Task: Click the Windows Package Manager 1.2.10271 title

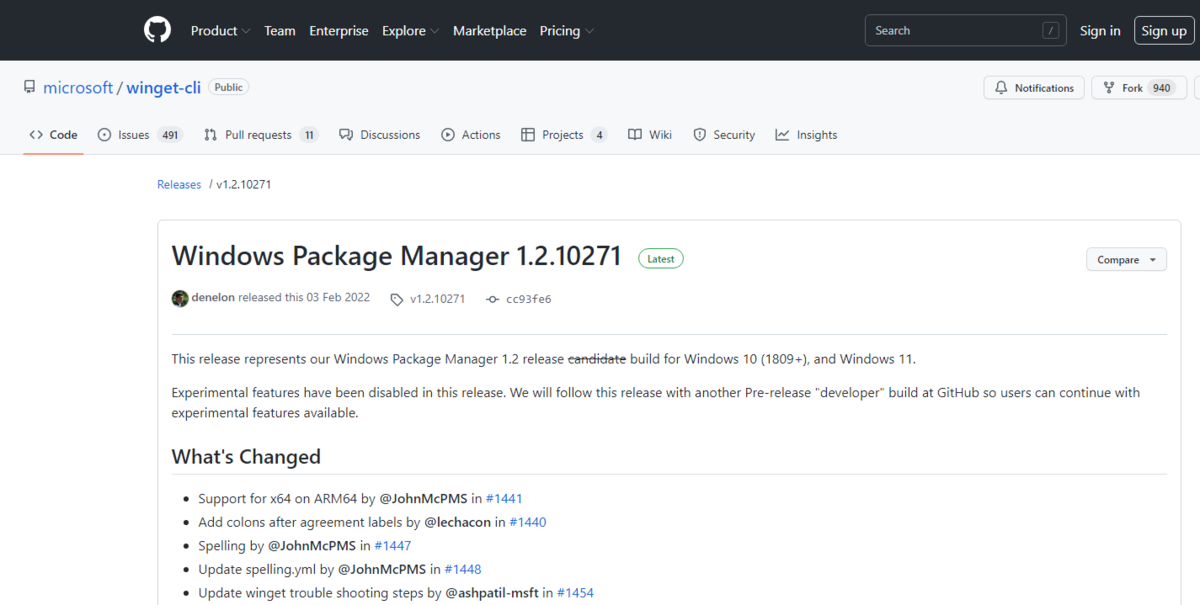Action: tap(397, 257)
